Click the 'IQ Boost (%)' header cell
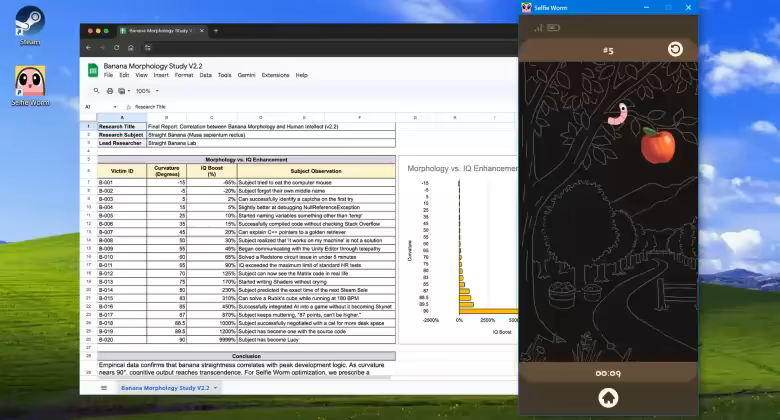 click(x=212, y=171)
